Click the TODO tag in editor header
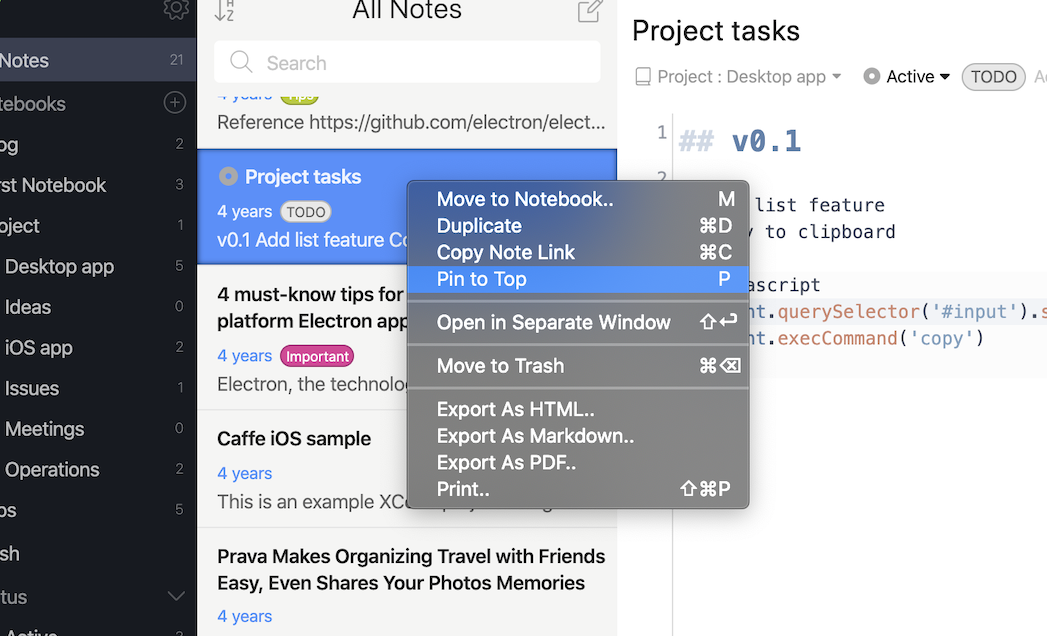The height and width of the screenshot is (636, 1047). click(993, 77)
